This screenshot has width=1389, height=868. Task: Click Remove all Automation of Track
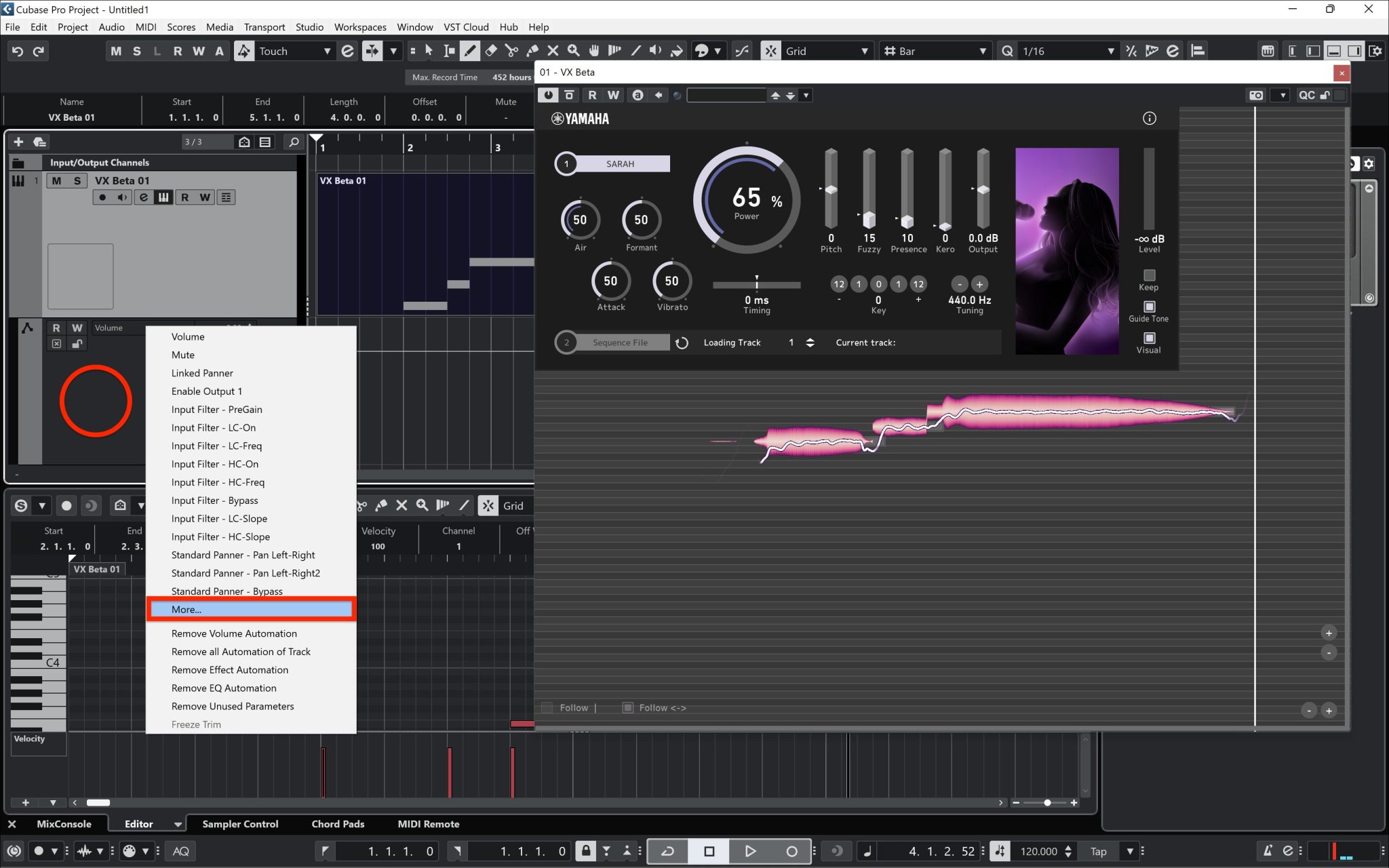[x=240, y=652]
